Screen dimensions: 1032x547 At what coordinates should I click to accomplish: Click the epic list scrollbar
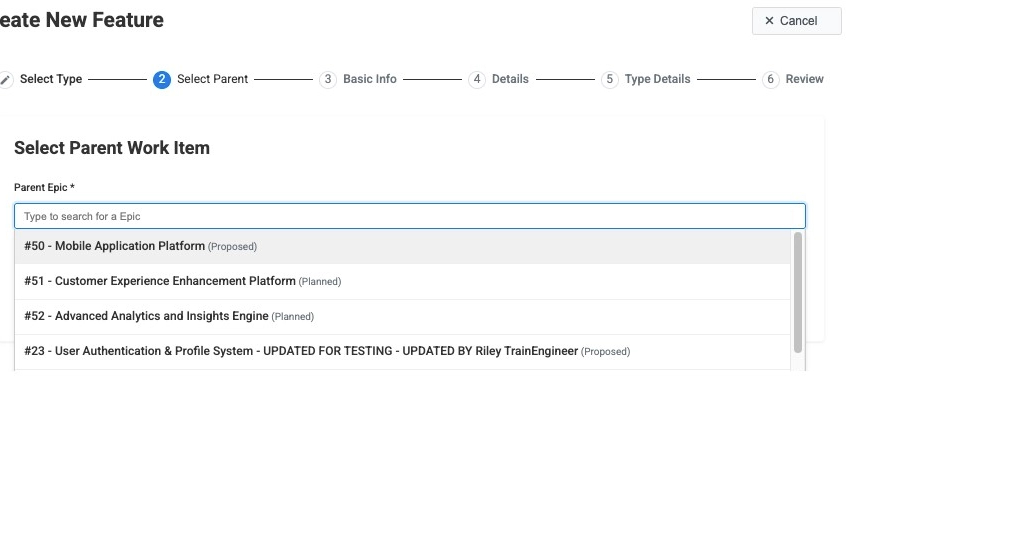[x=797, y=291]
